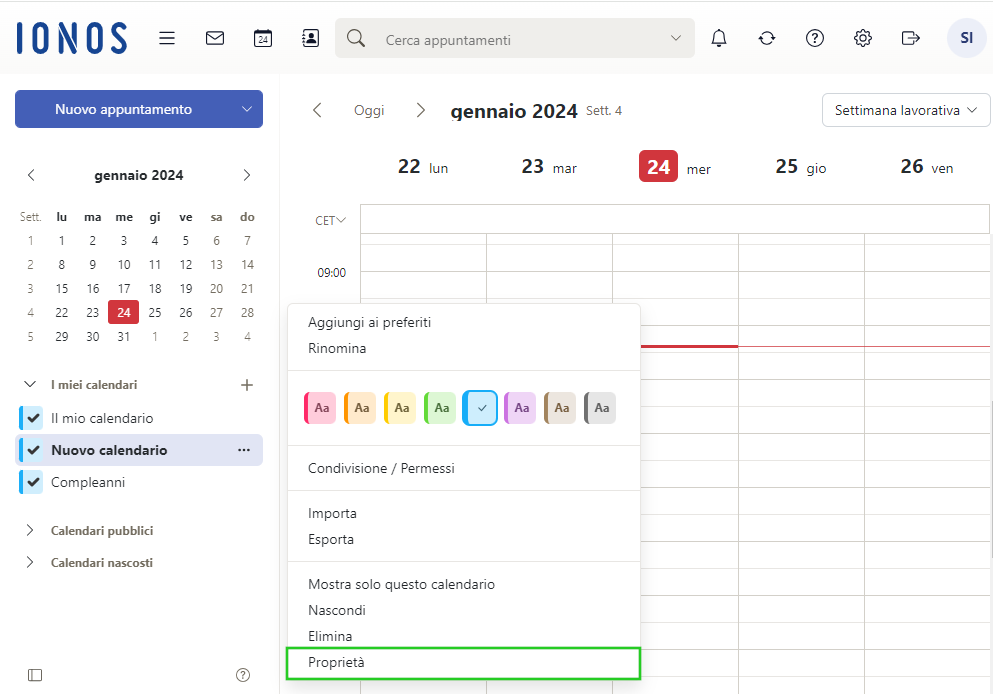Pick the green calendar color swatch
This screenshot has width=993, height=694.
pyautogui.click(x=440, y=408)
